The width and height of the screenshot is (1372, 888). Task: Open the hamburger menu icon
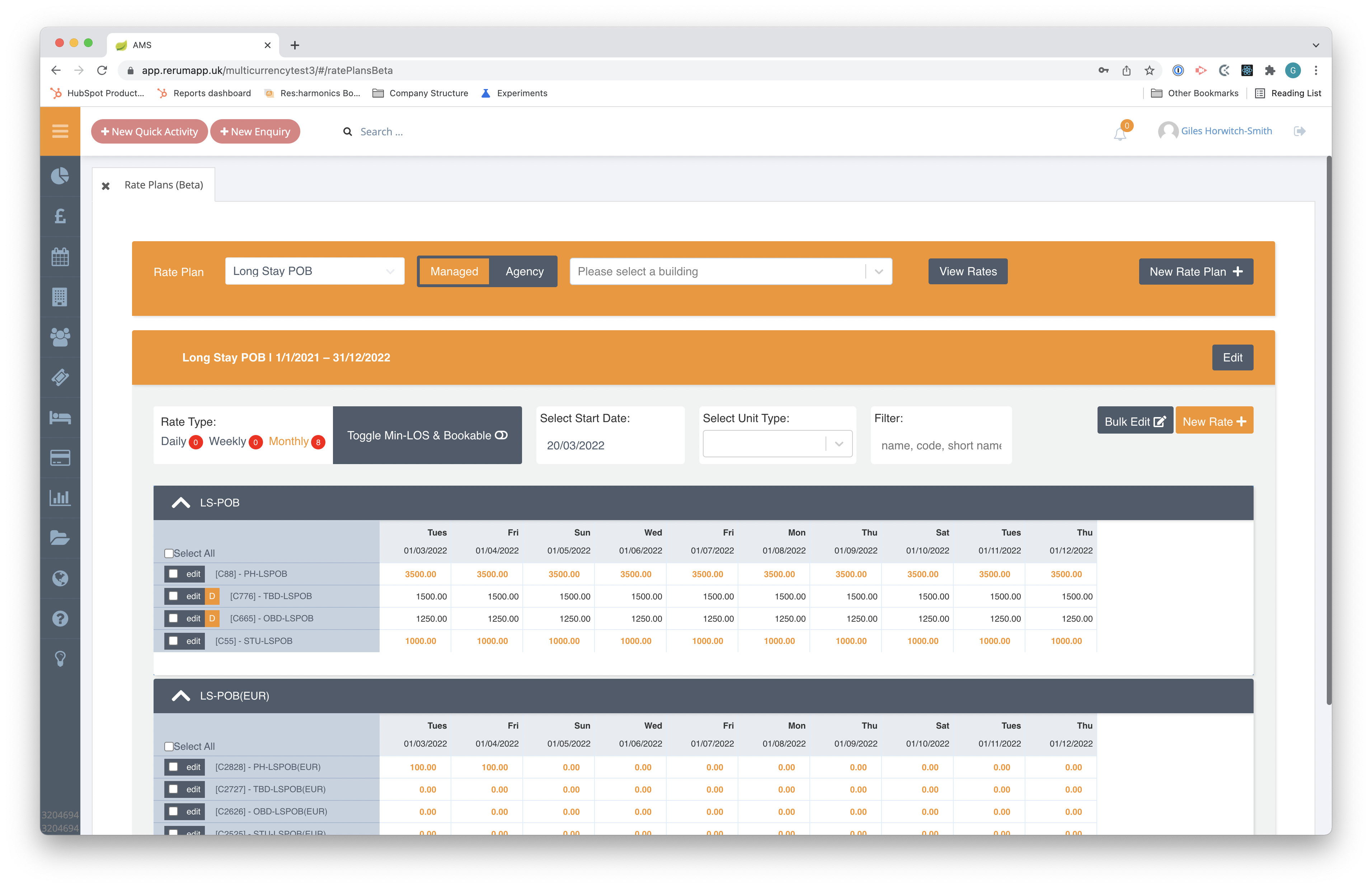pos(60,131)
